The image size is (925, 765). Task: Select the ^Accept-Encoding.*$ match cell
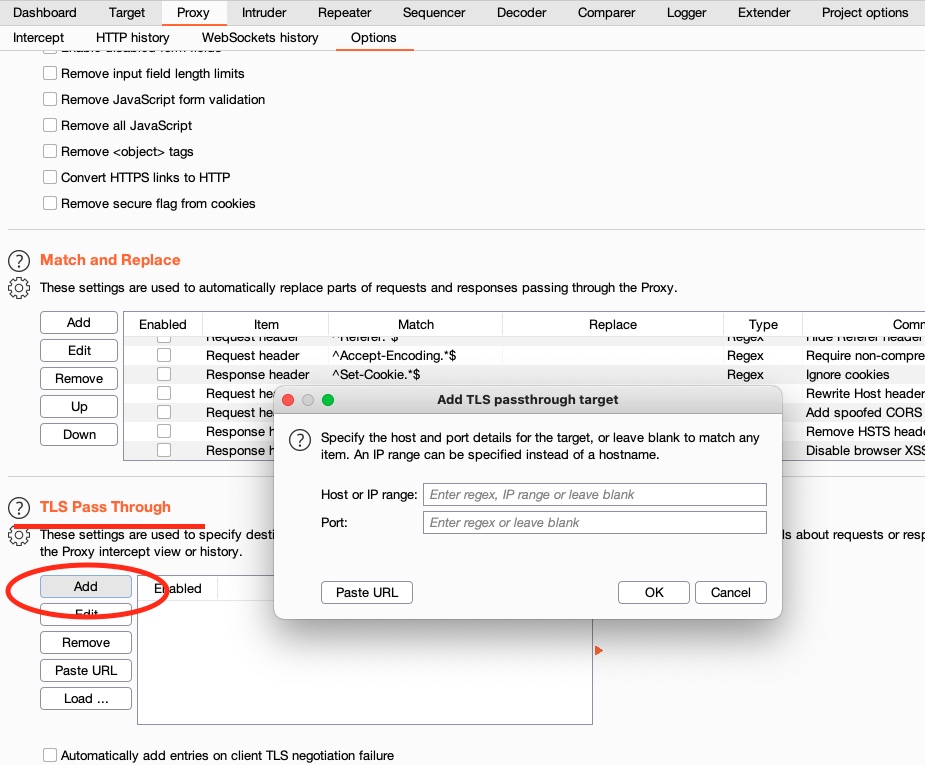pyautogui.click(x=415, y=355)
